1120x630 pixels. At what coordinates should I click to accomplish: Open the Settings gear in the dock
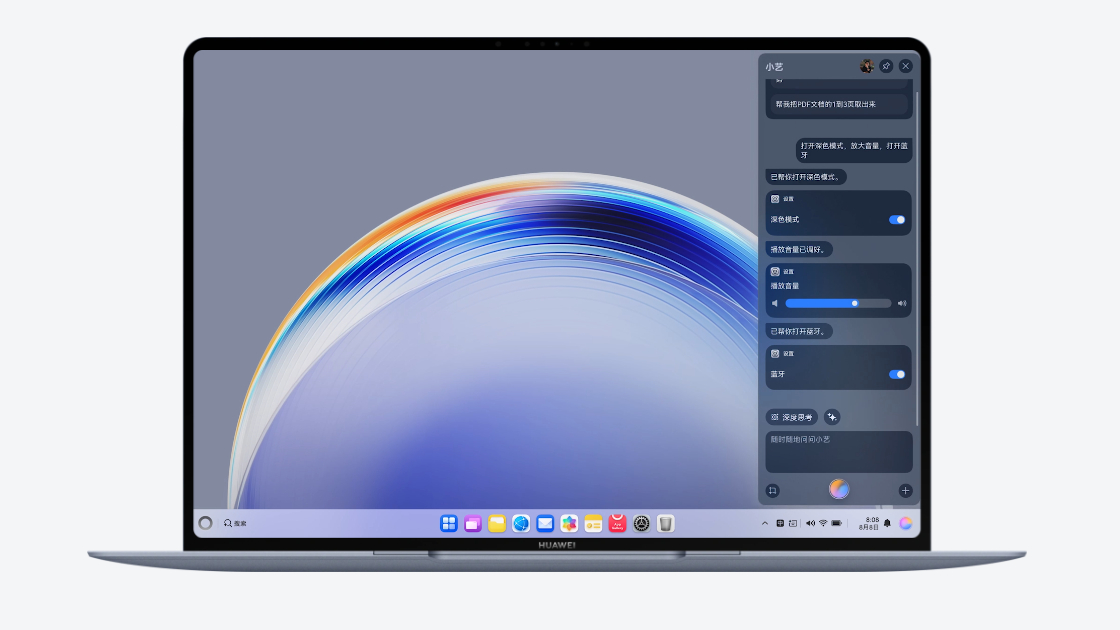point(641,523)
